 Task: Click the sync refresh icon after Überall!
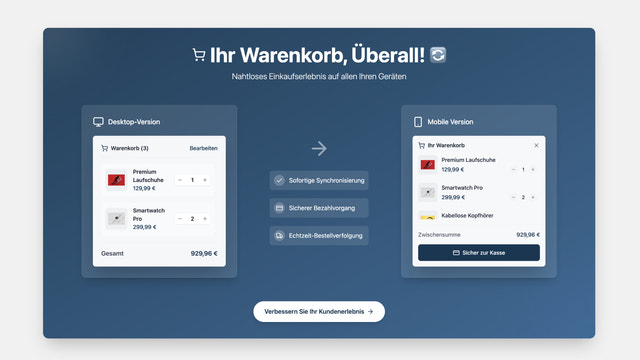point(438,55)
